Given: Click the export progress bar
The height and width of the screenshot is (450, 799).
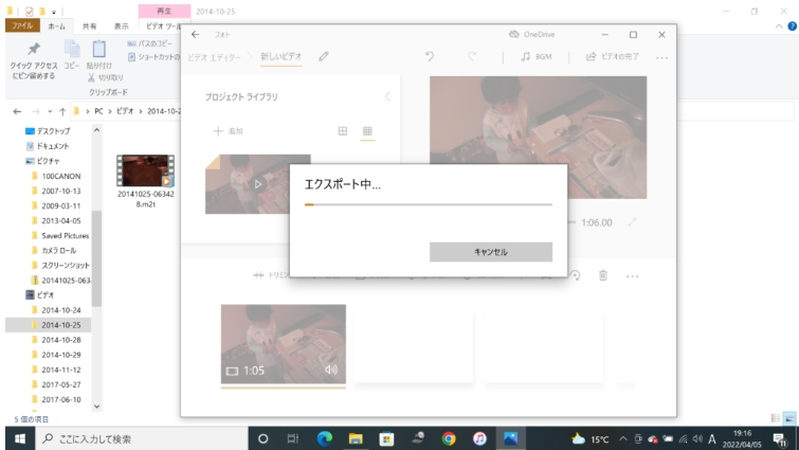Looking at the screenshot, I should 428,204.
